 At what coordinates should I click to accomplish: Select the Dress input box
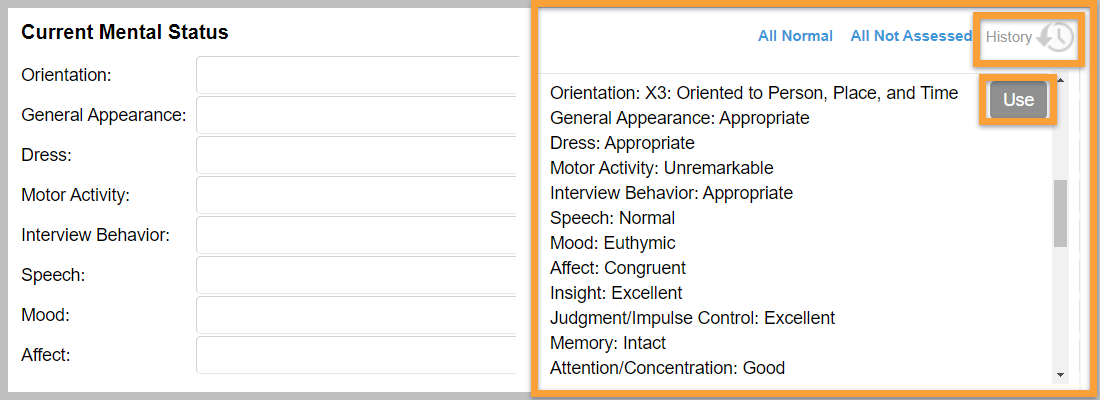point(360,155)
